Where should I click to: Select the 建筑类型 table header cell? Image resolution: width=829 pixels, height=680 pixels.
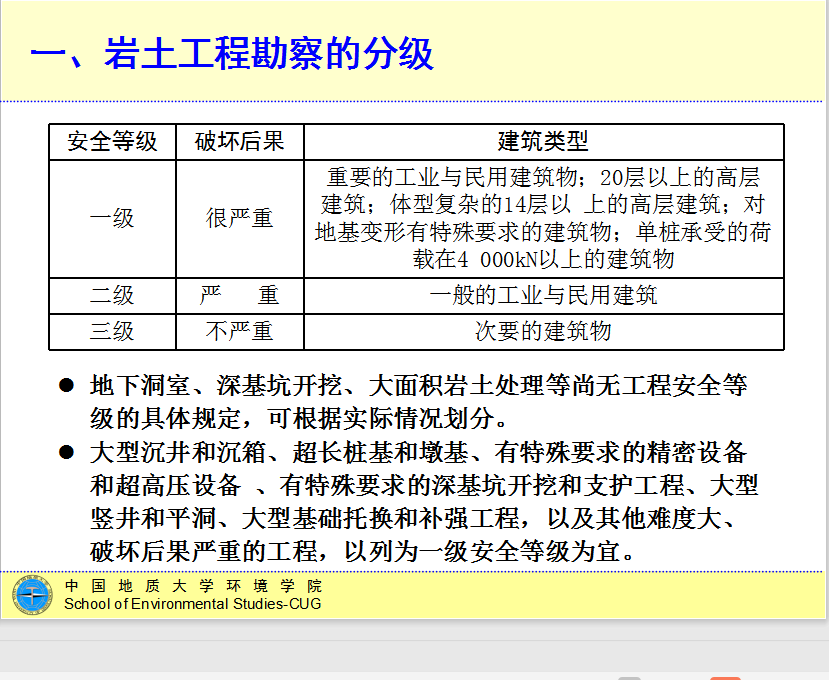click(543, 141)
